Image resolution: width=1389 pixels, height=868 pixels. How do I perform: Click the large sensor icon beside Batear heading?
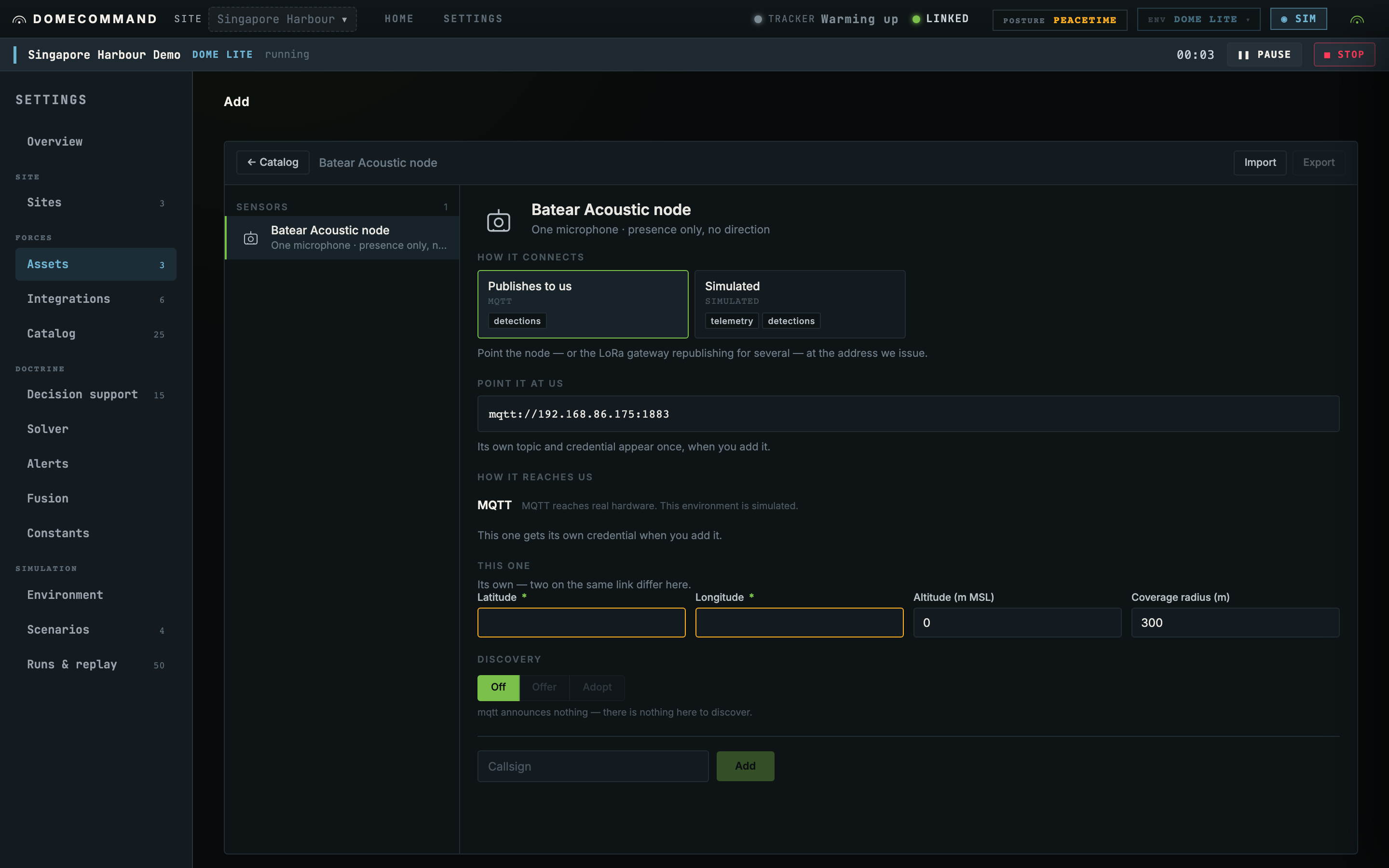point(498,221)
